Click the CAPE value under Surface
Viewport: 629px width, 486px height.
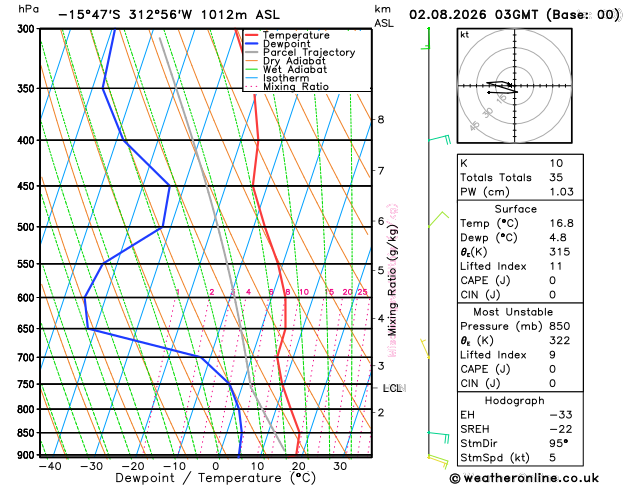pyautogui.click(x=553, y=280)
